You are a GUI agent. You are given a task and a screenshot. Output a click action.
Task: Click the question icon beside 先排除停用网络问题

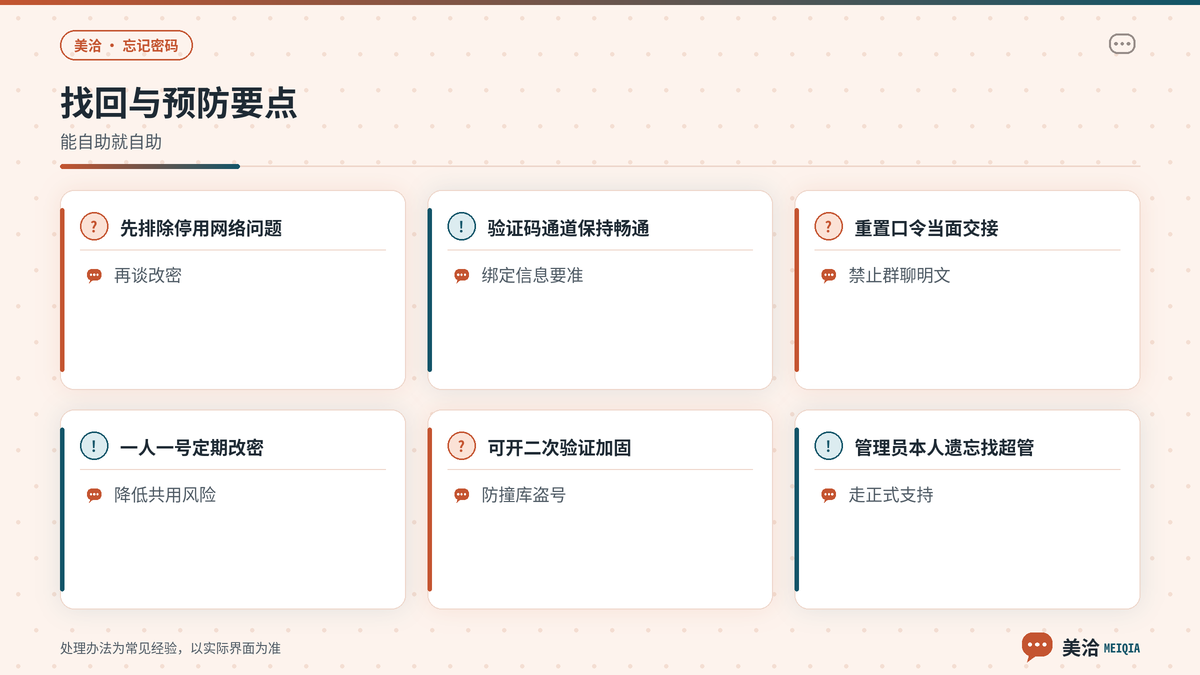(94, 226)
